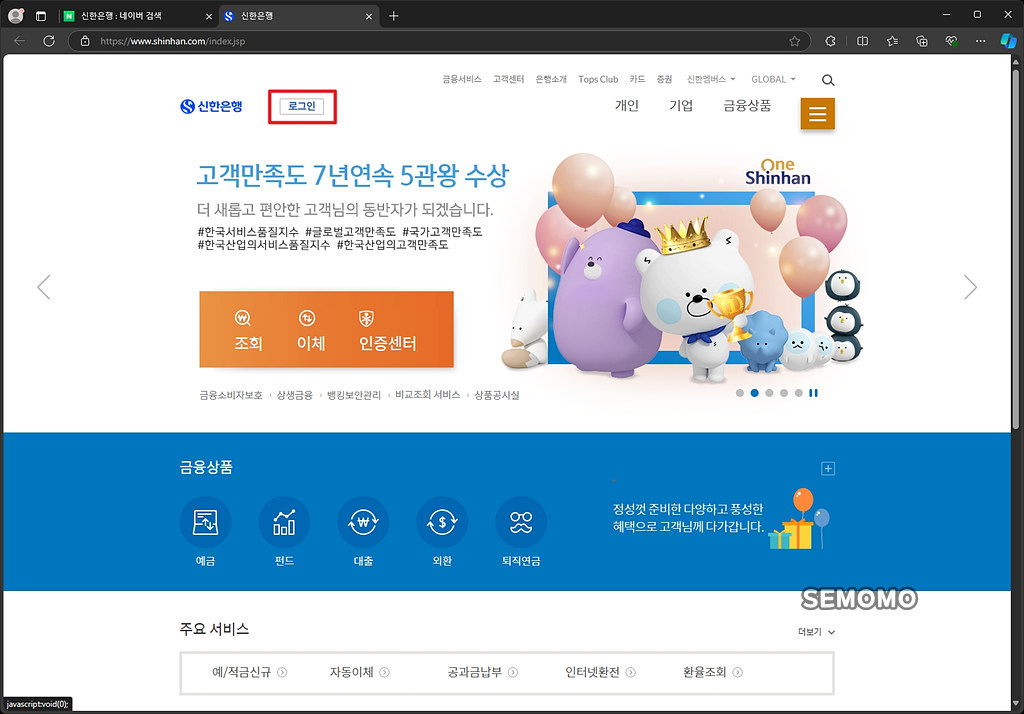Open the 증권 securities link
Screen dimensions: 1024x714
[x=664, y=79]
